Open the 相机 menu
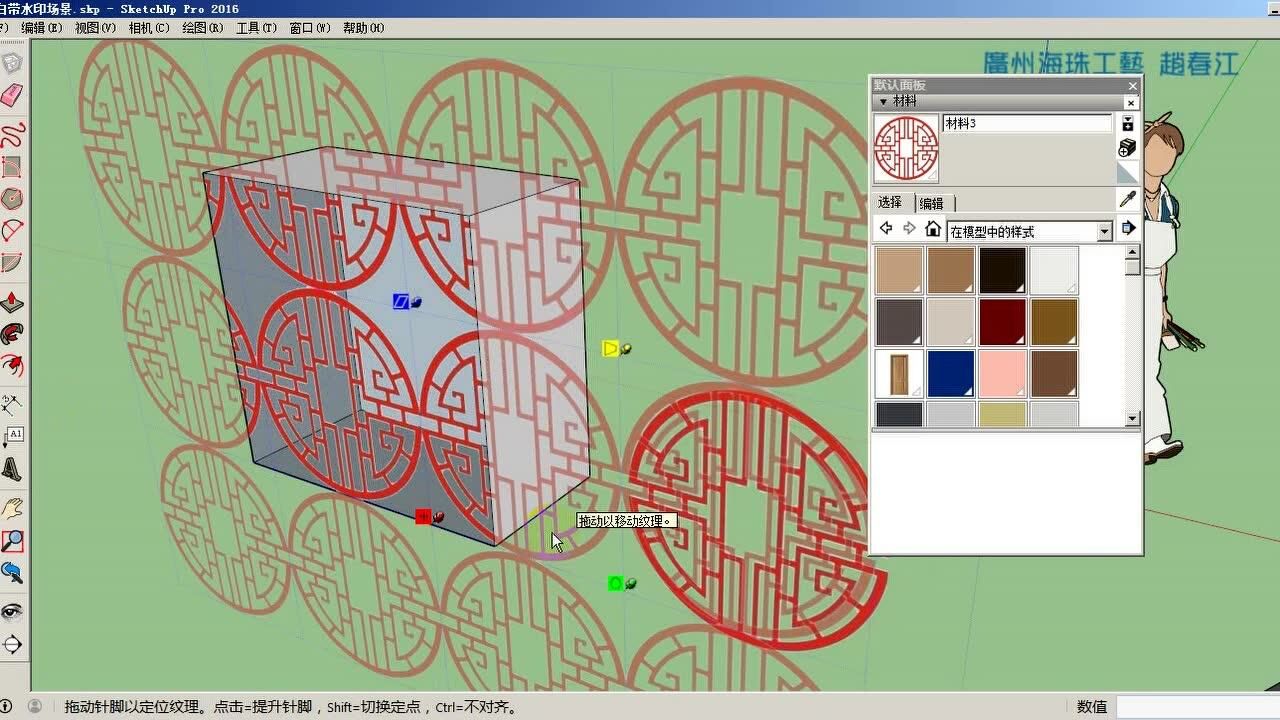This screenshot has height=720, width=1280. click(148, 28)
